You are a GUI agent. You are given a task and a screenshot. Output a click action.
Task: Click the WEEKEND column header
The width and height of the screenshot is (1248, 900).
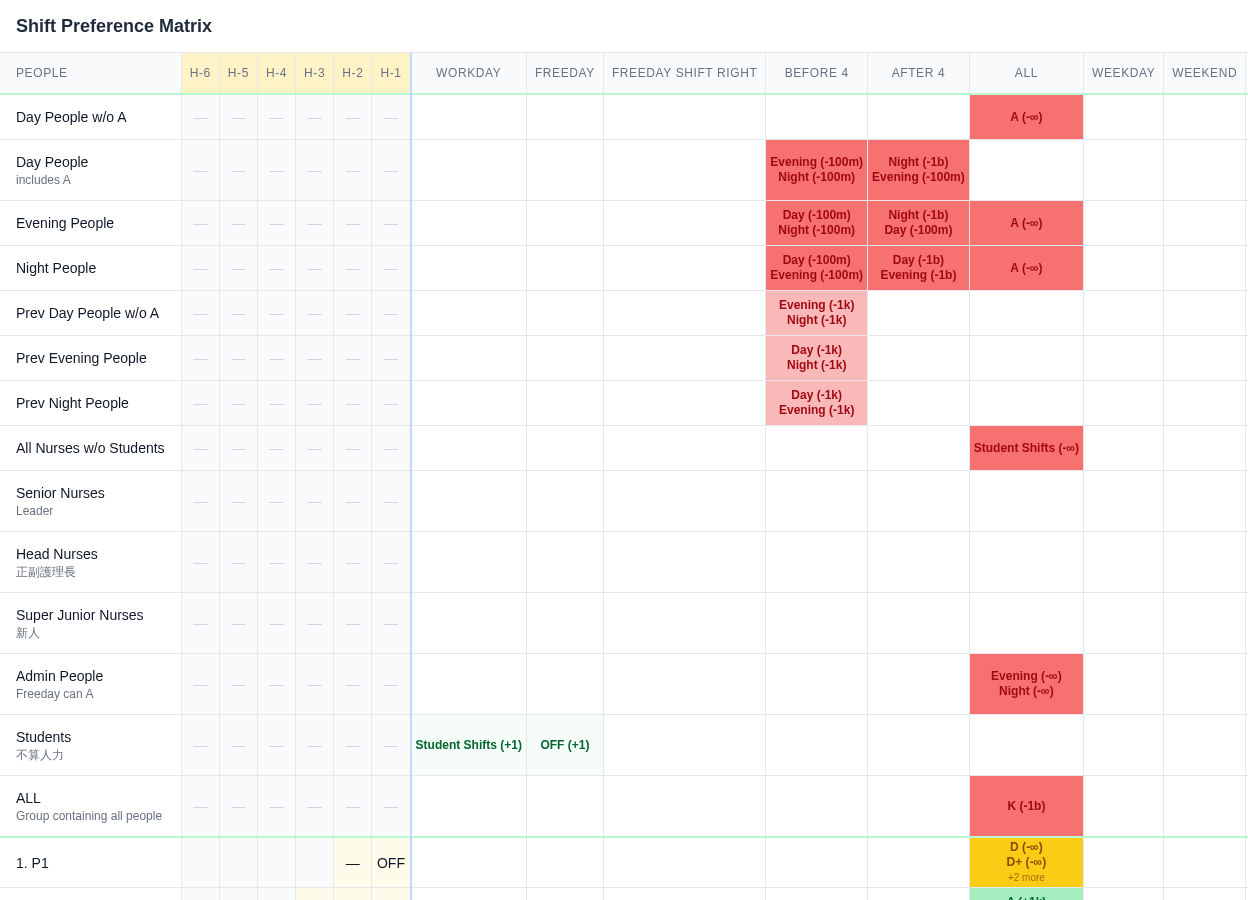click(1204, 73)
